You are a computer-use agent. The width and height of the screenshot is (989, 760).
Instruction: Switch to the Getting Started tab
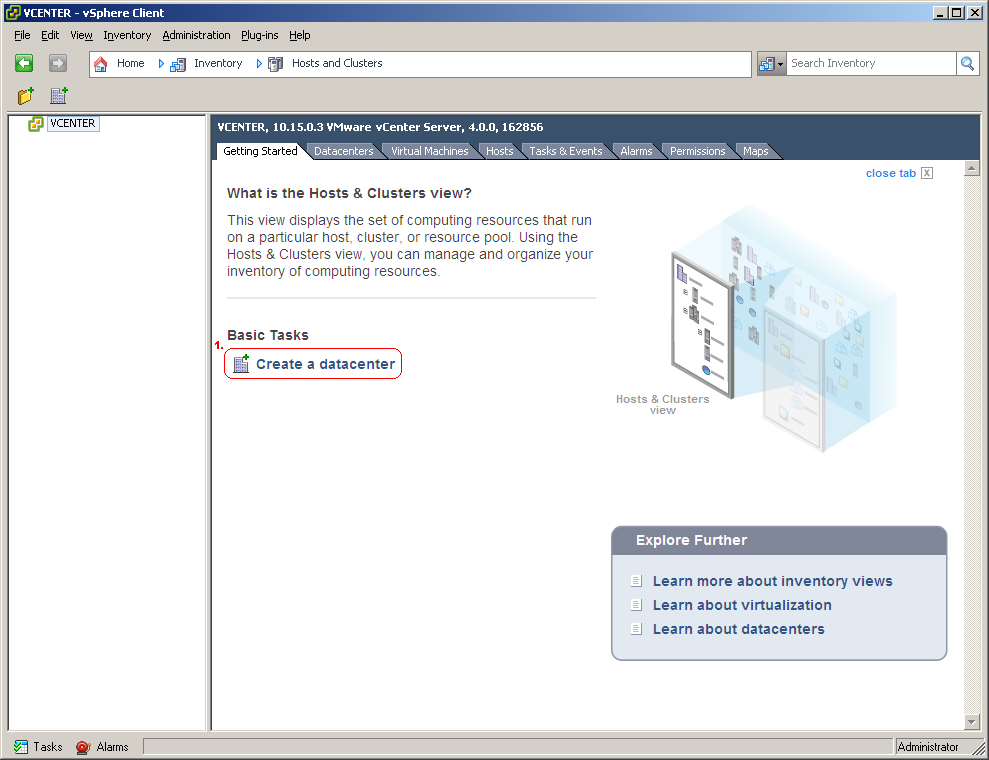(x=260, y=151)
